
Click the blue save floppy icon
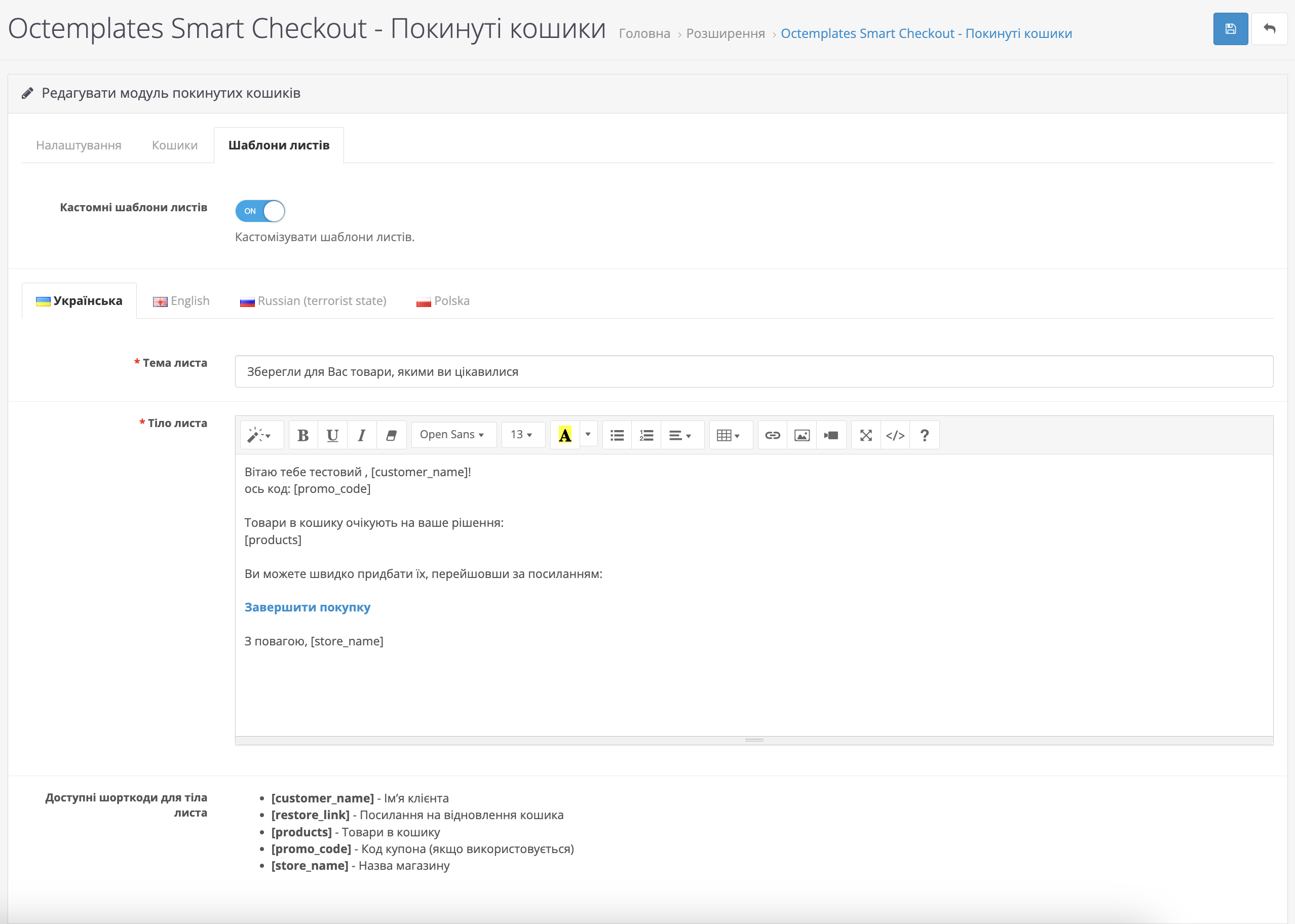(1230, 29)
